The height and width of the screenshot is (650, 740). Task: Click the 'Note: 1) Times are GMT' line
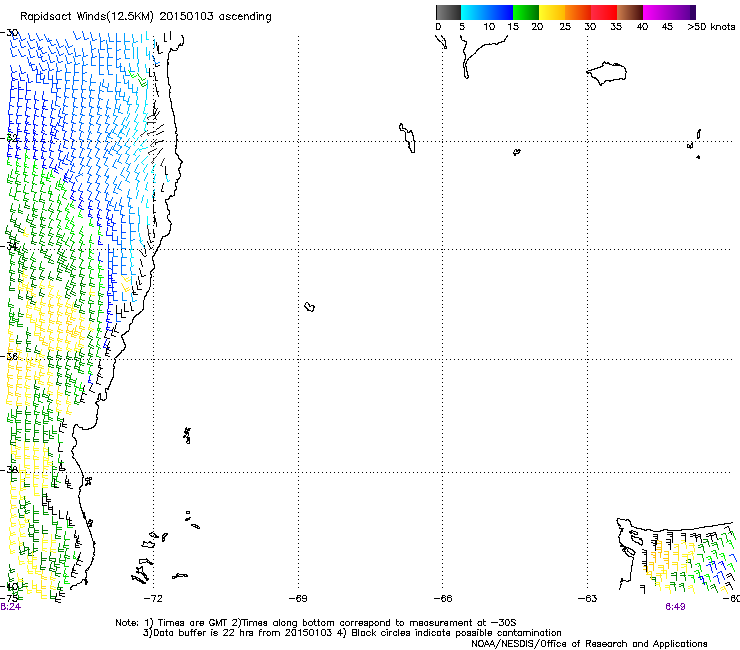316,623
